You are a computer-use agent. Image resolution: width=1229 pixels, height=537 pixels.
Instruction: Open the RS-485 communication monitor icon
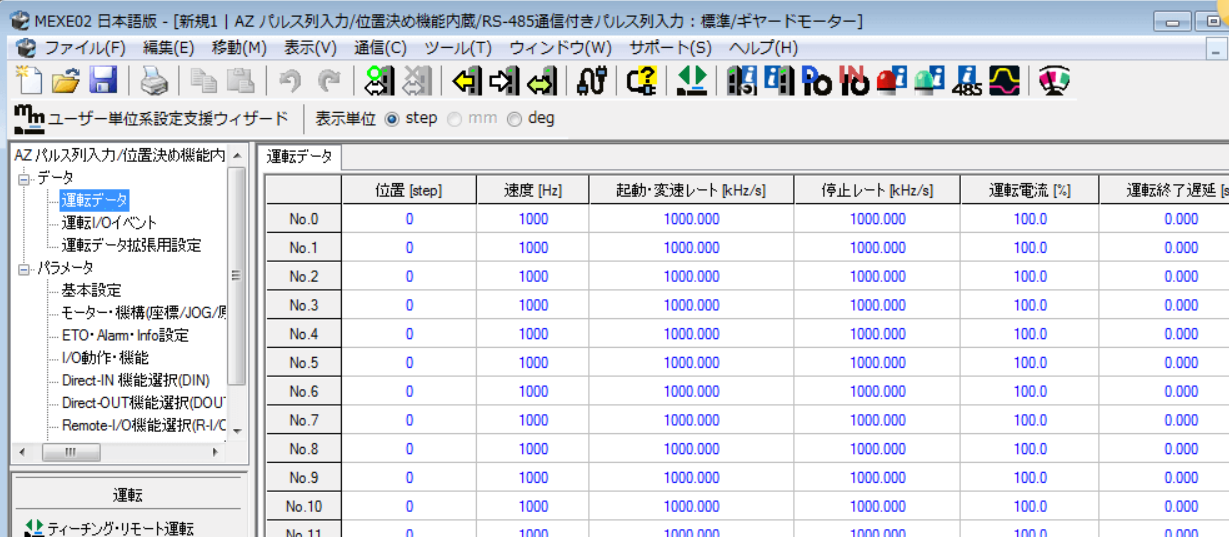968,81
